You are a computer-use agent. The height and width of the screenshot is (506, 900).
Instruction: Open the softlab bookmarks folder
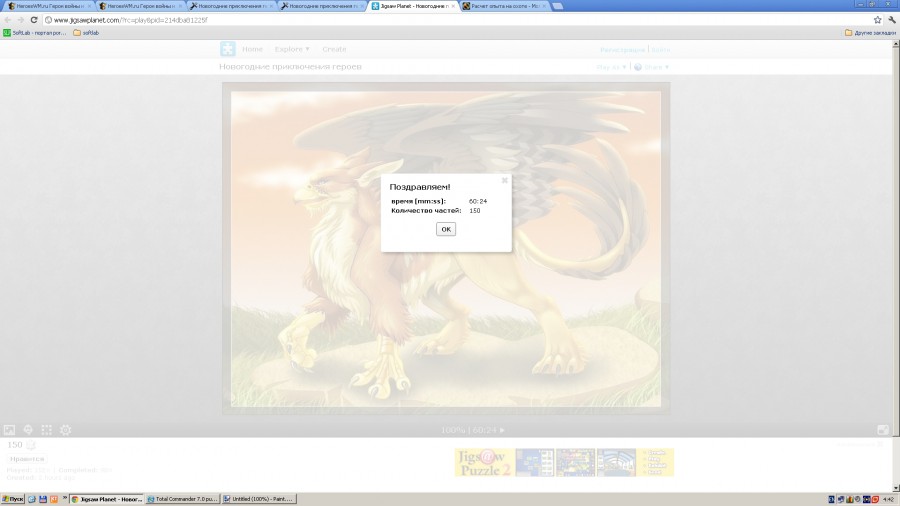coord(86,33)
